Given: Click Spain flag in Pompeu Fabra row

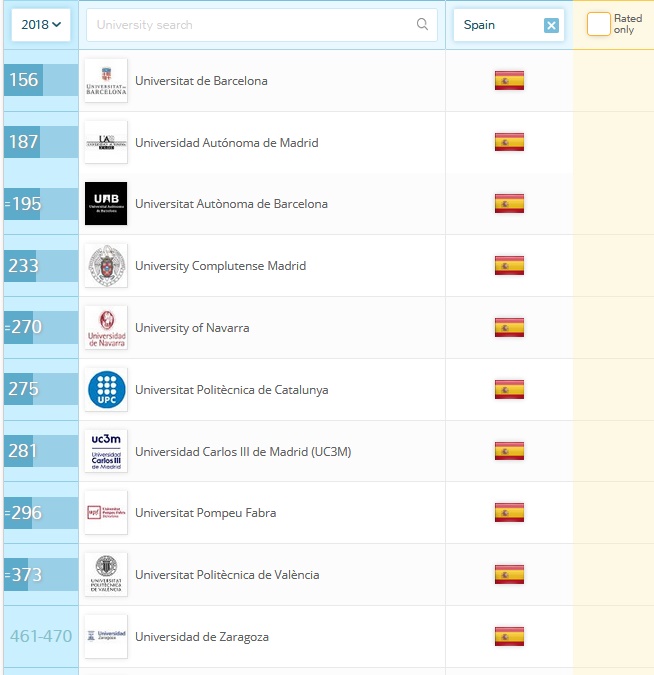Looking at the screenshot, I should tap(509, 513).
